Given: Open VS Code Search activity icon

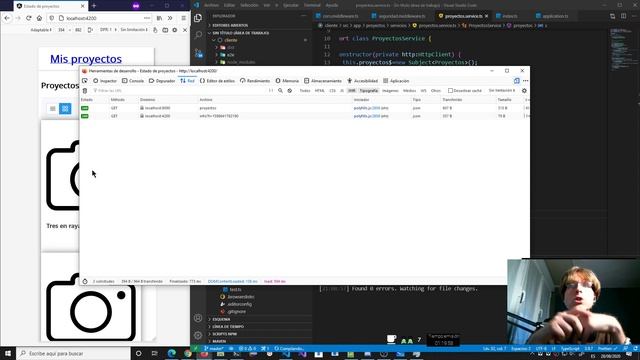Looking at the screenshot, I should (x=198, y=35).
